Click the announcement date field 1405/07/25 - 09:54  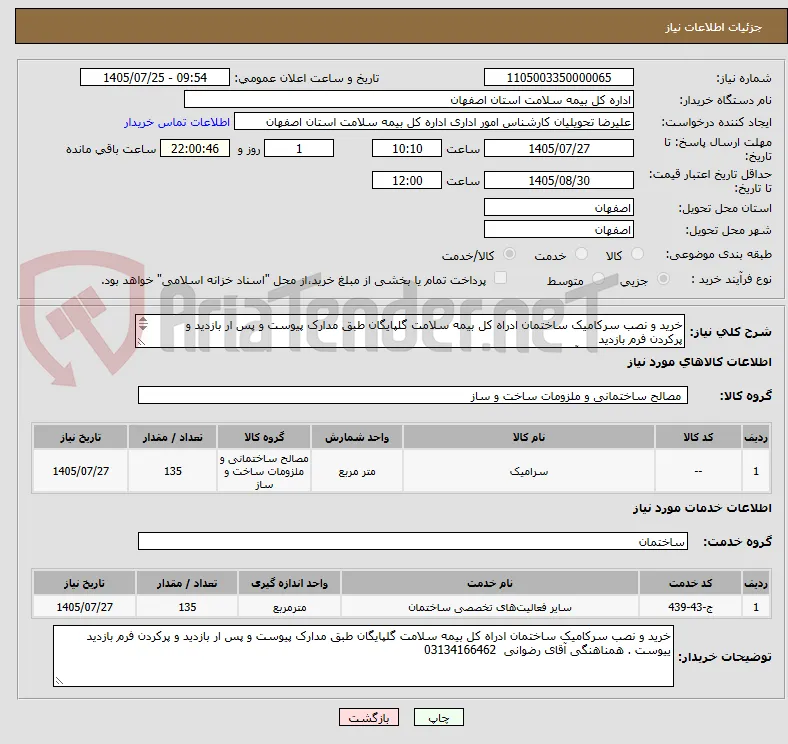[155, 77]
